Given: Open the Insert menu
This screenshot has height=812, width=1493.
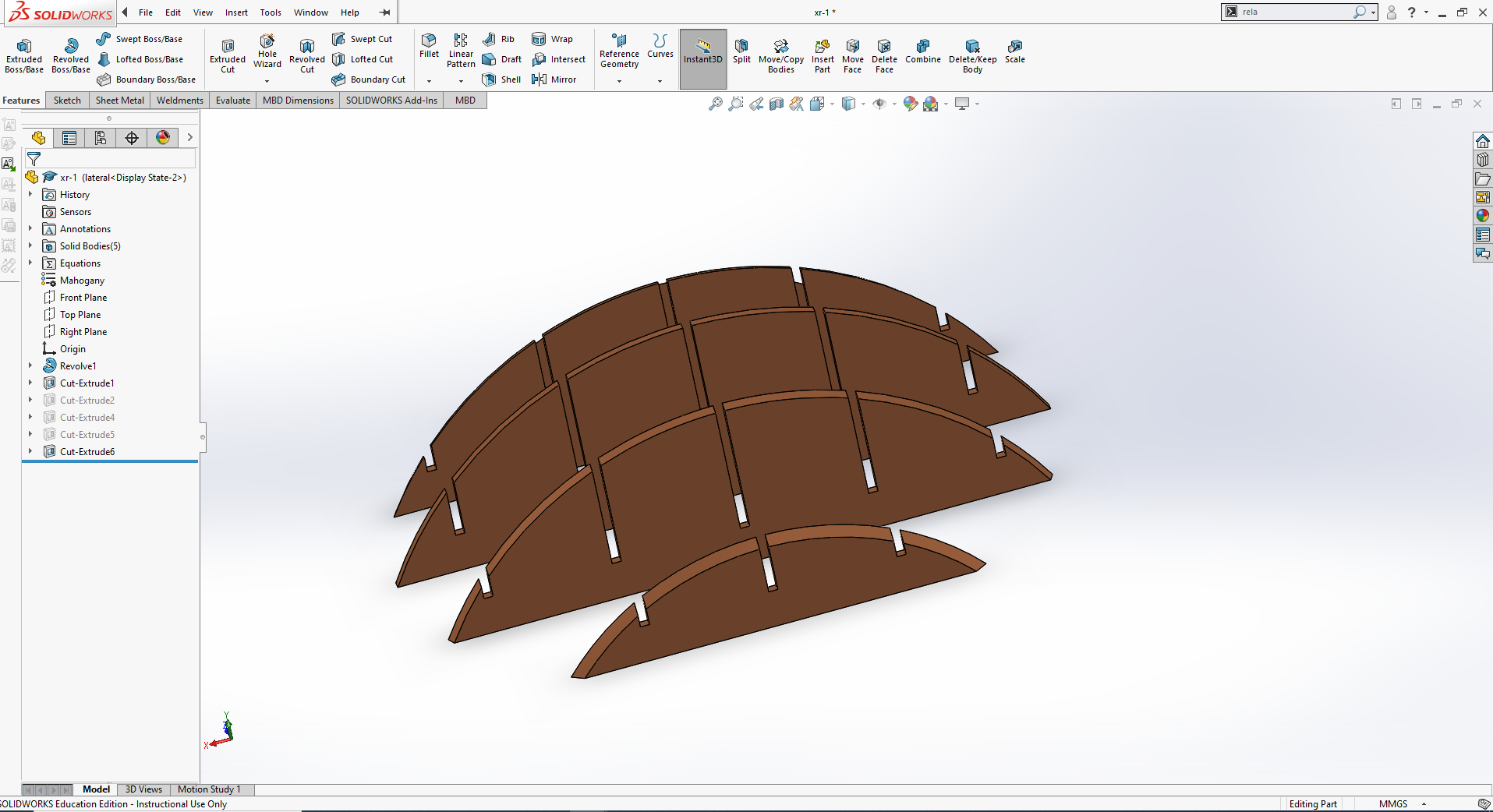Looking at the screenshot, I should (236, 12).
